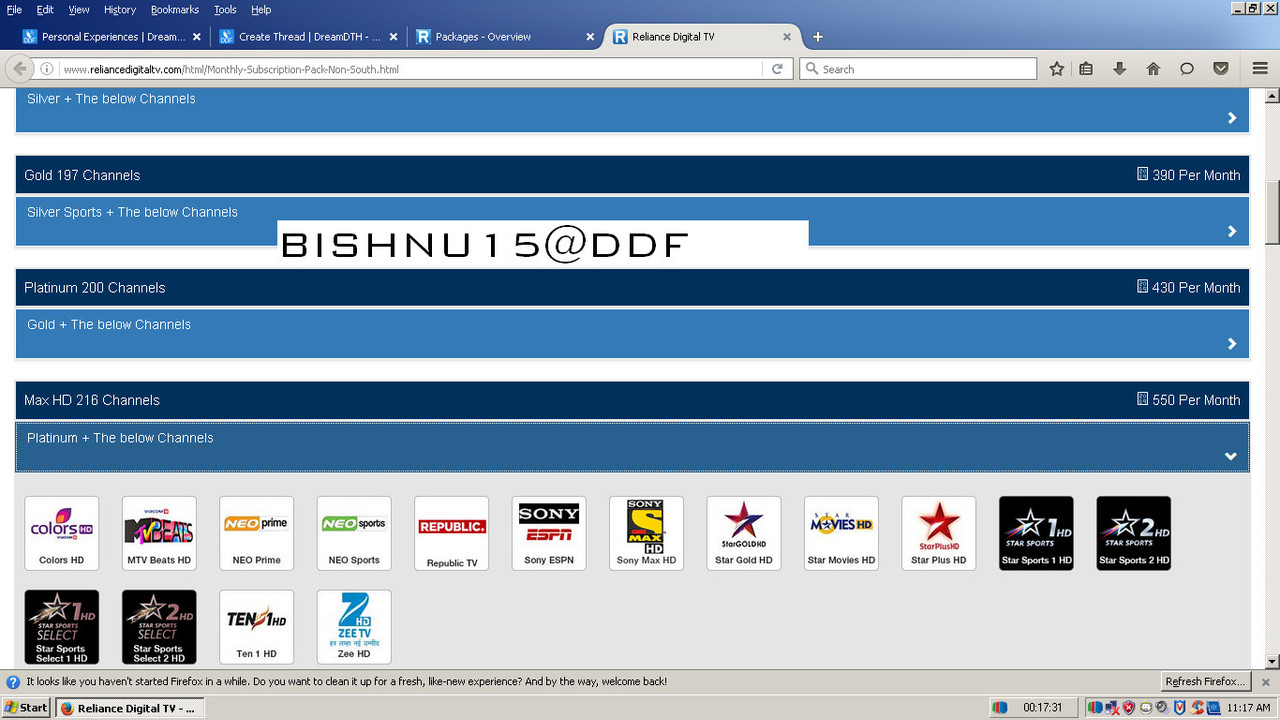Choose the Star Plus HD channel icon
This screenshot has height=720, width=1280.
click(x=939, y=533)
